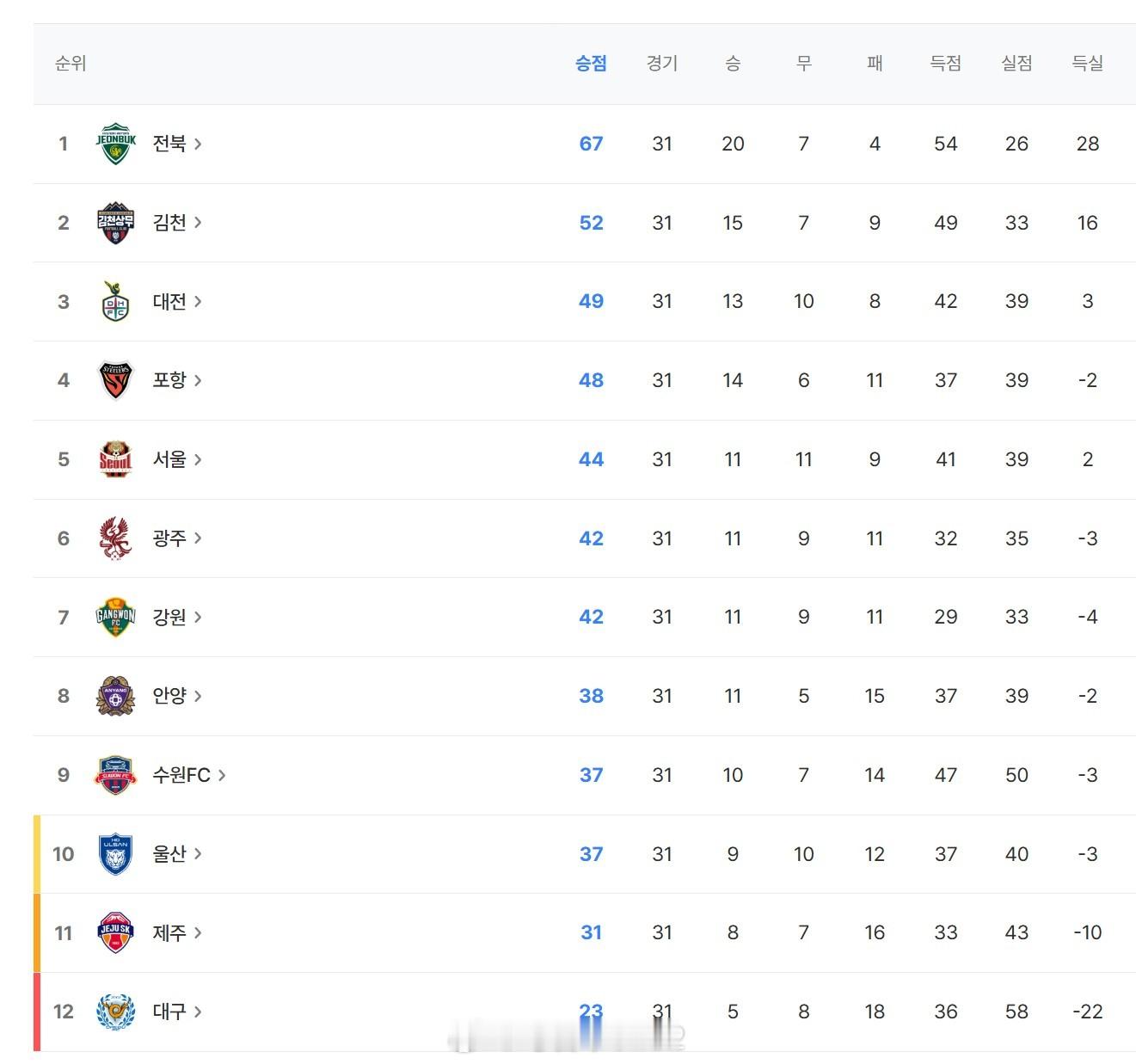Open the 김천 team name link
Screen dimensions: 1136x1064
pos(169,223)
